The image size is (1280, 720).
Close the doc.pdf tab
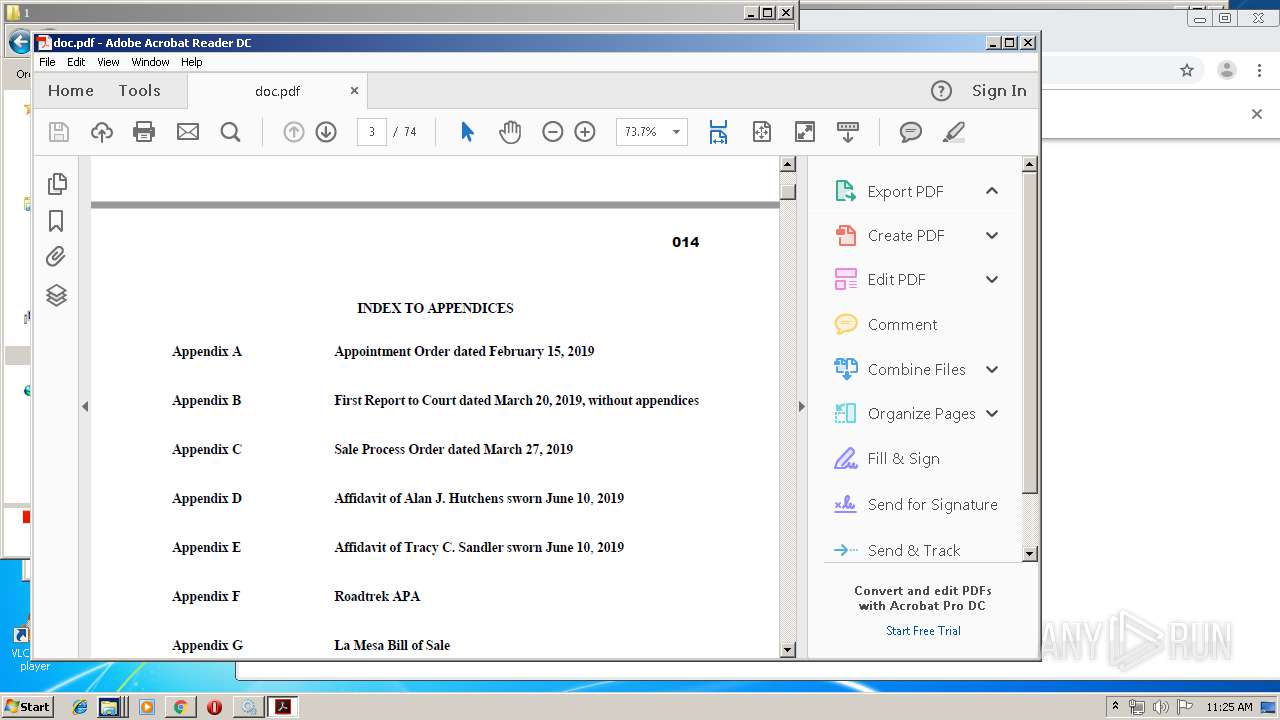point(354,90)
